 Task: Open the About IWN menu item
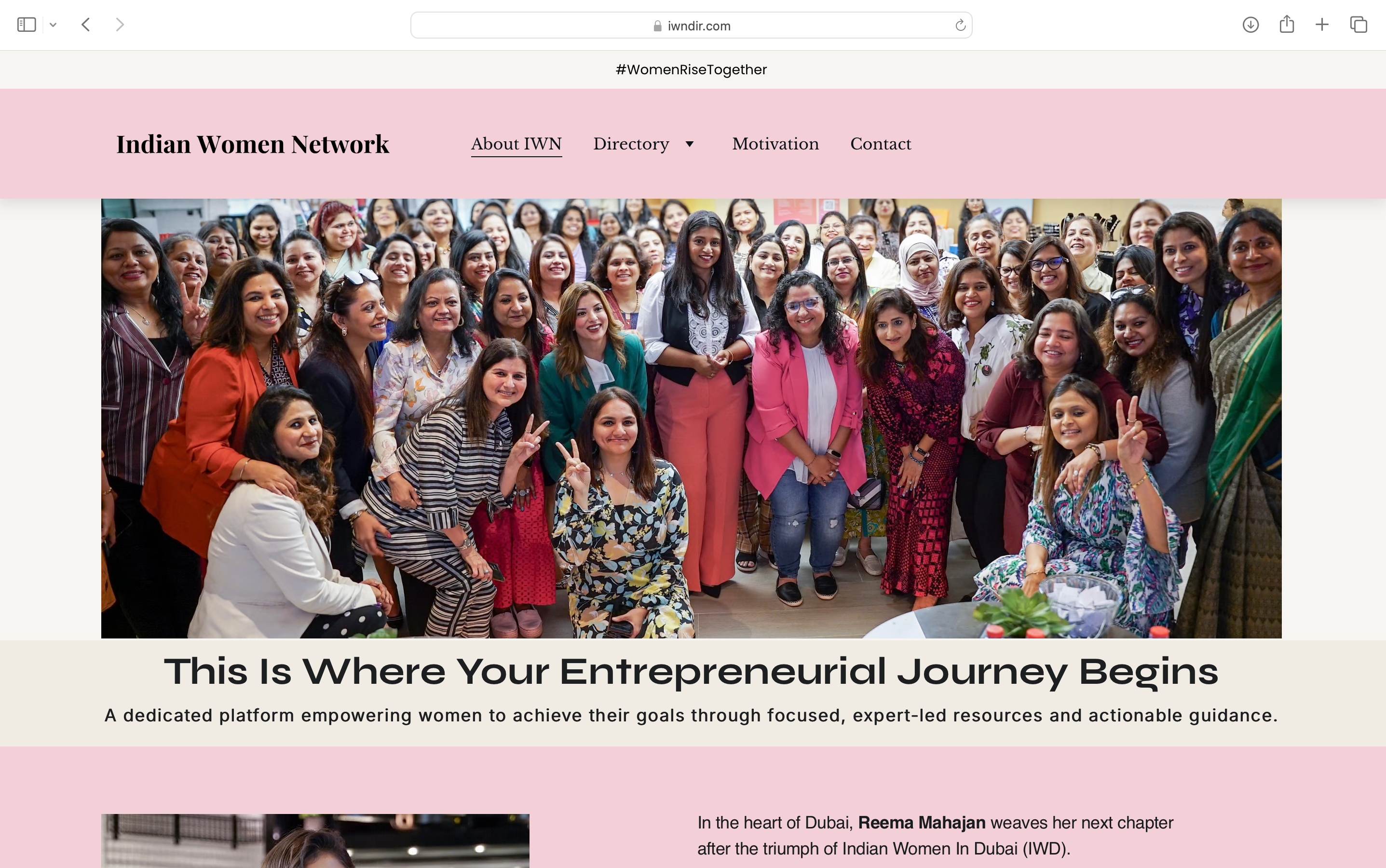pyautogui.click(x=516, y=144)
